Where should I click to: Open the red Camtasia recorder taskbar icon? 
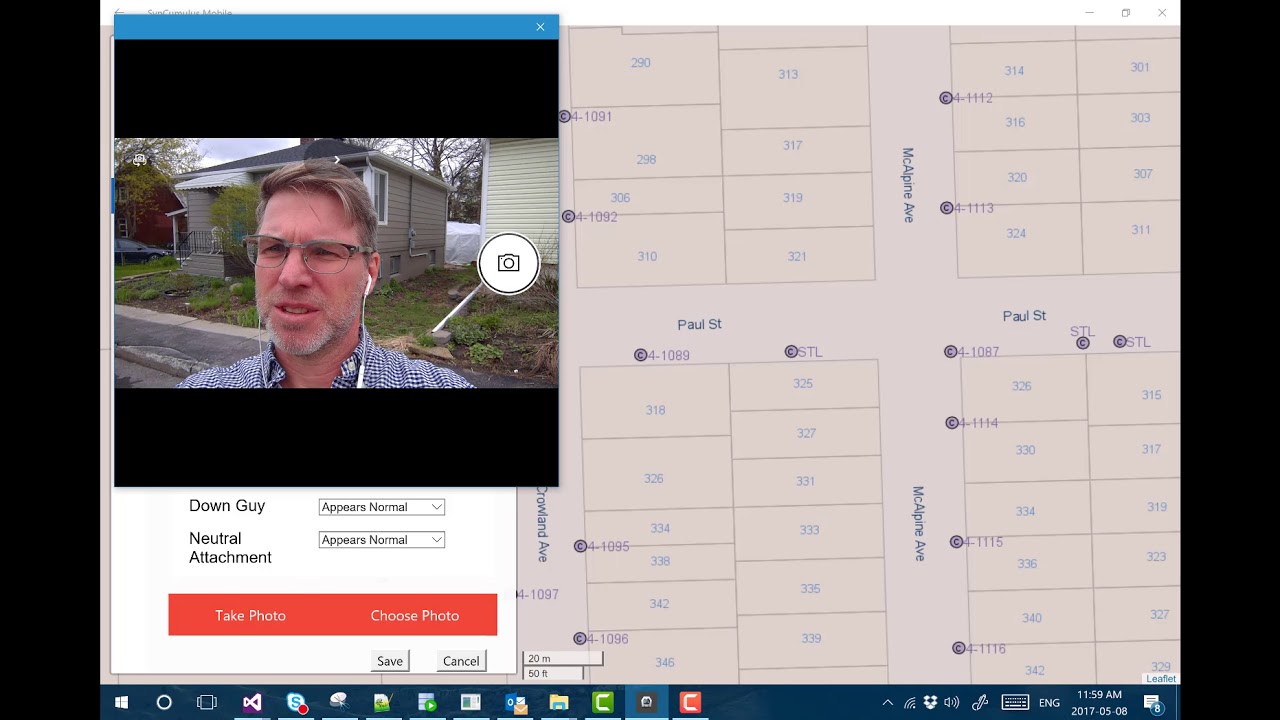690,703
